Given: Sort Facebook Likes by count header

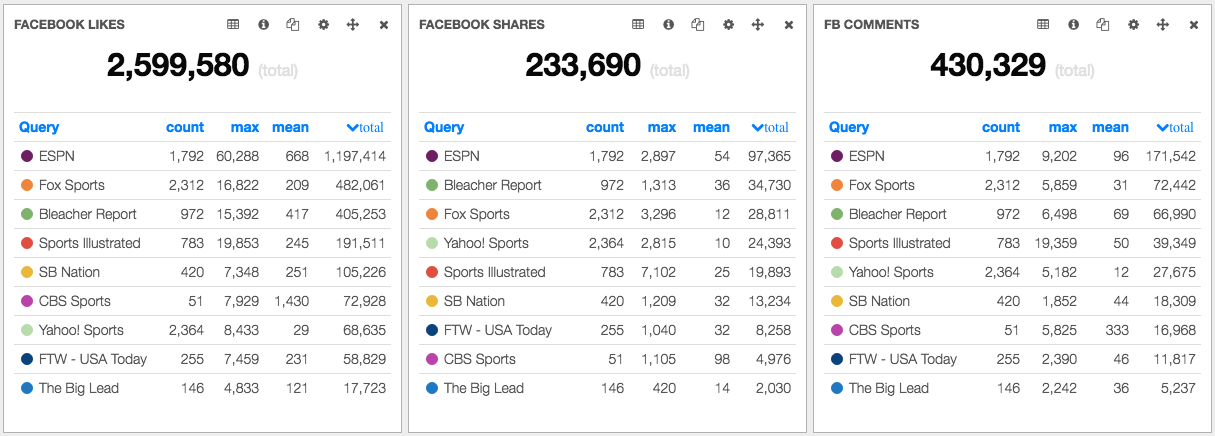Looking at the screenshot, I should click(x=185, y=127).
